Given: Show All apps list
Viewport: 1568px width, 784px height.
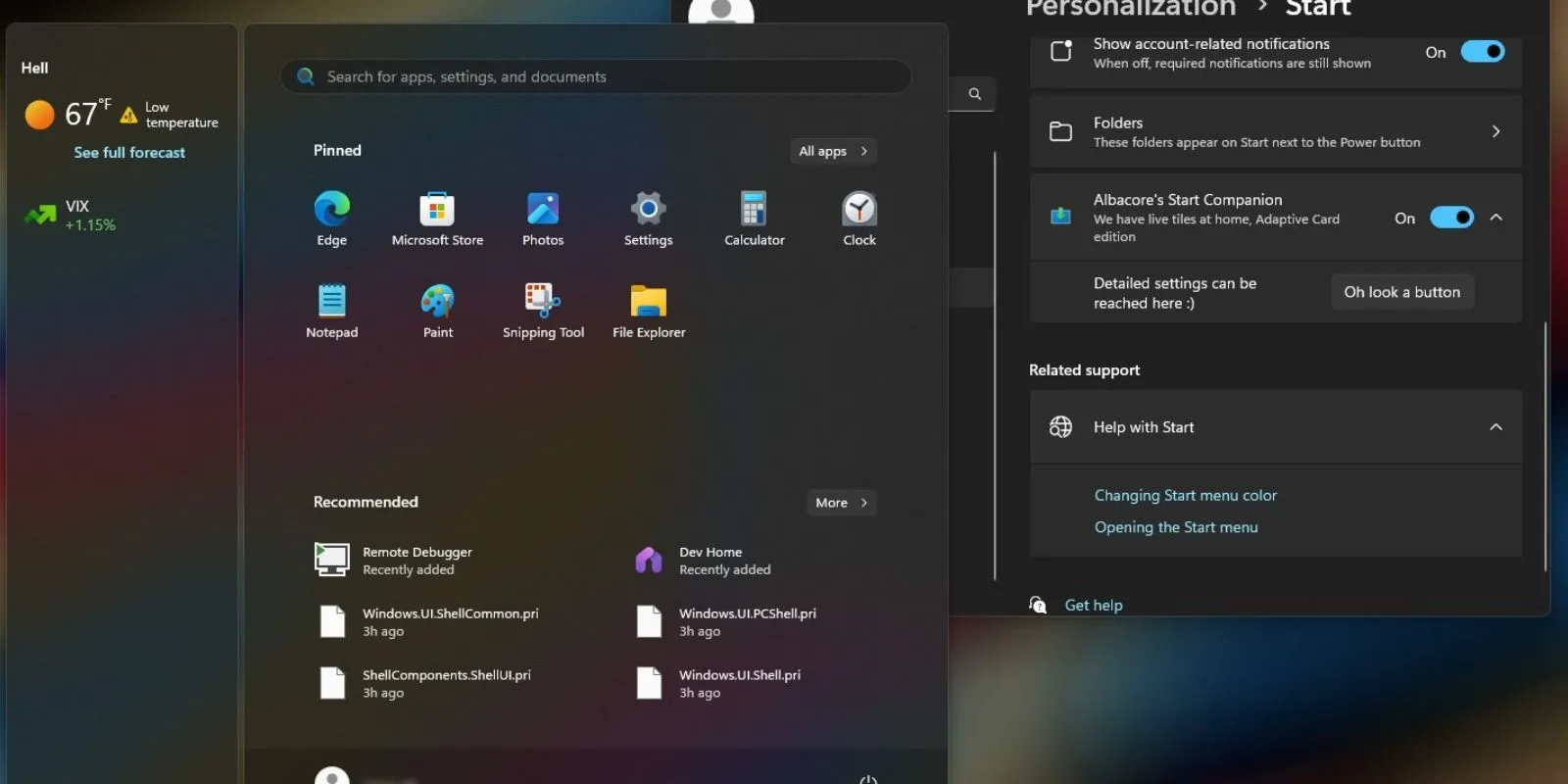Looking at the screenshot, I should pyautogui.click(x=833, y=151).
